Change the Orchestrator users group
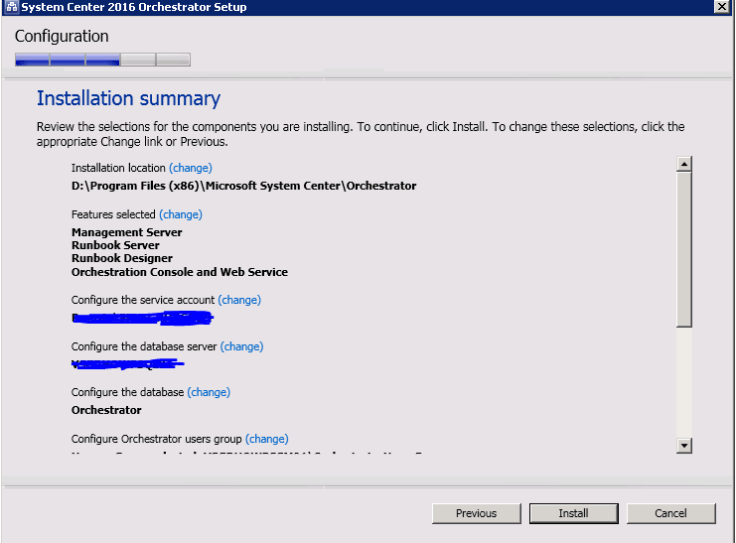Viewport: 736px width, 543px height. 266,438
